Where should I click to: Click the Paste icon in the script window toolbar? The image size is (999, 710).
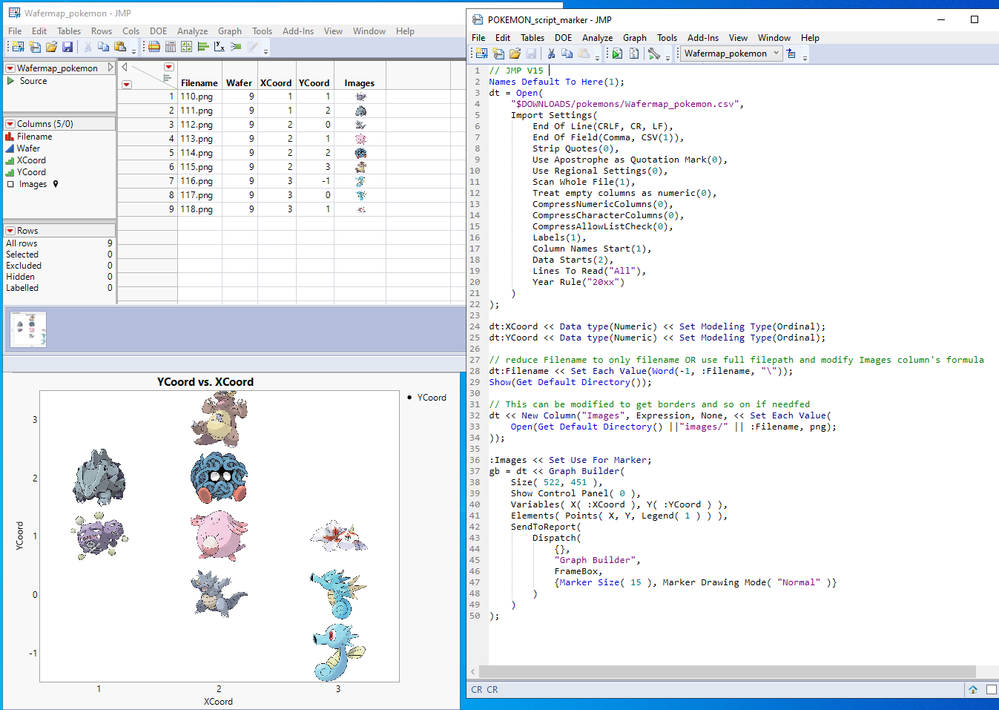tap(582, 54)
